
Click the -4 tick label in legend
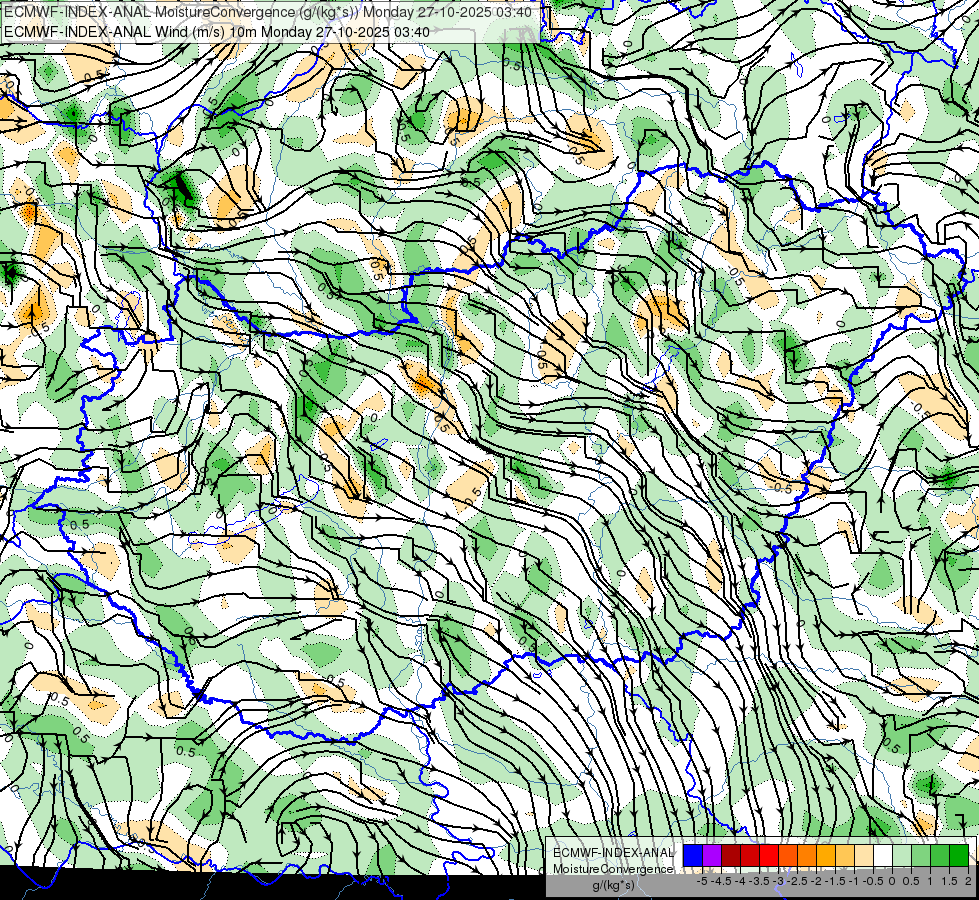(x=740, y=881)
